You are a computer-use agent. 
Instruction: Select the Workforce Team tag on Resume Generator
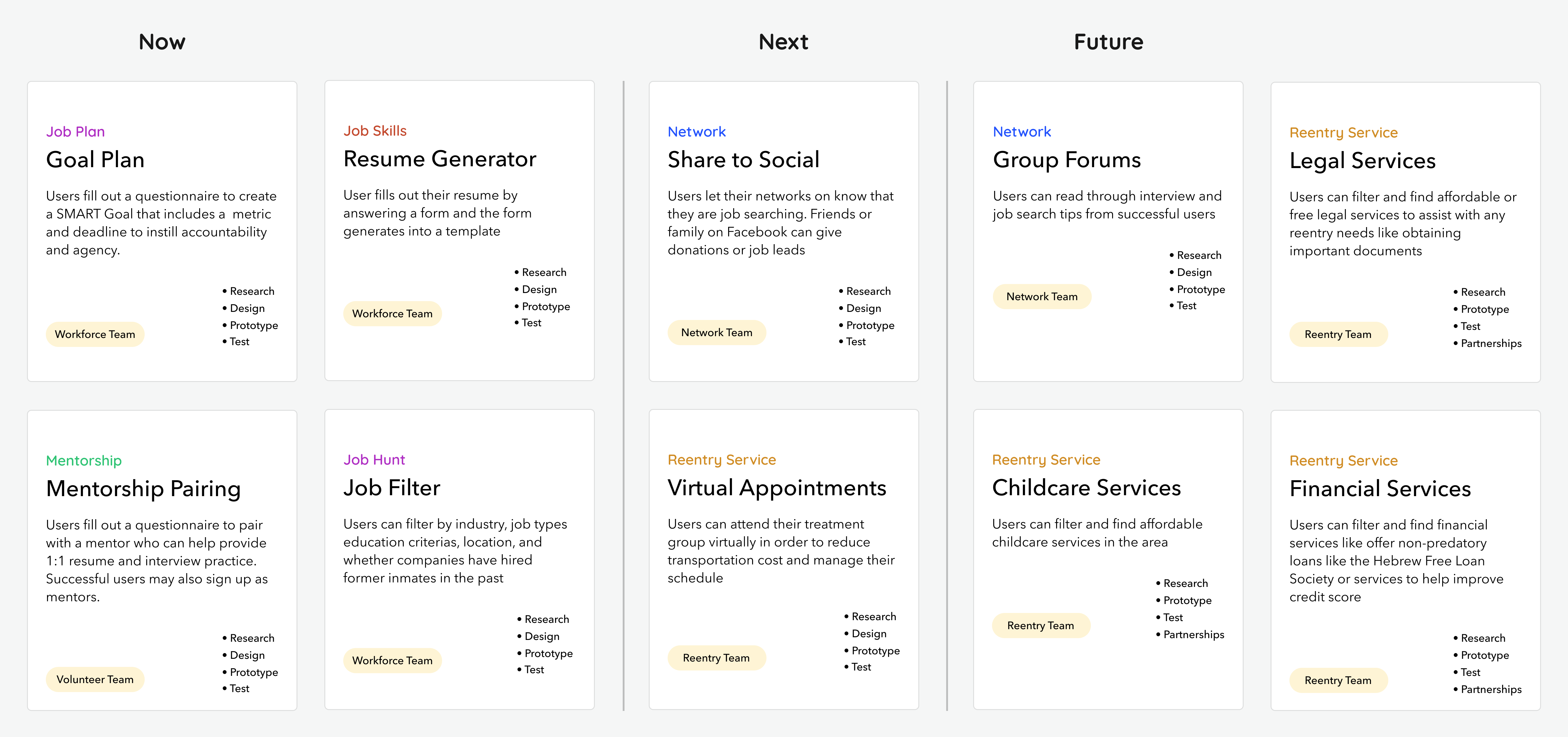tap(392, 314)
